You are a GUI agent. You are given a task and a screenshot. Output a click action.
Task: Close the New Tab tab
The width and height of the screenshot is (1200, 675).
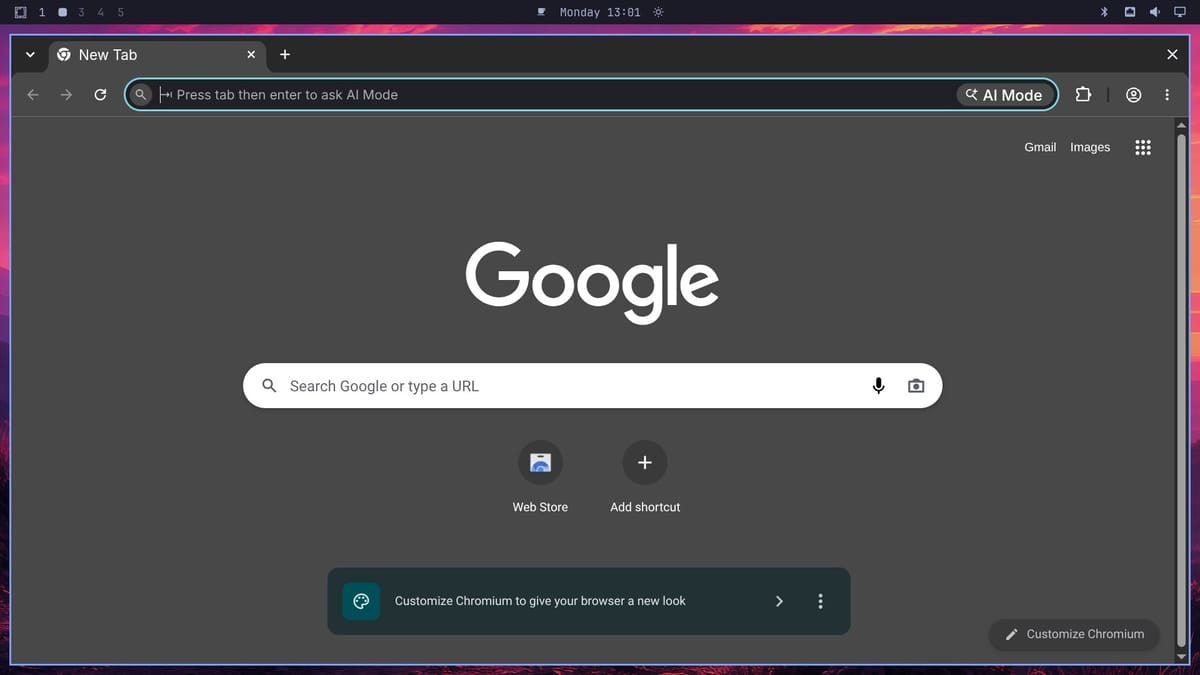251,55
